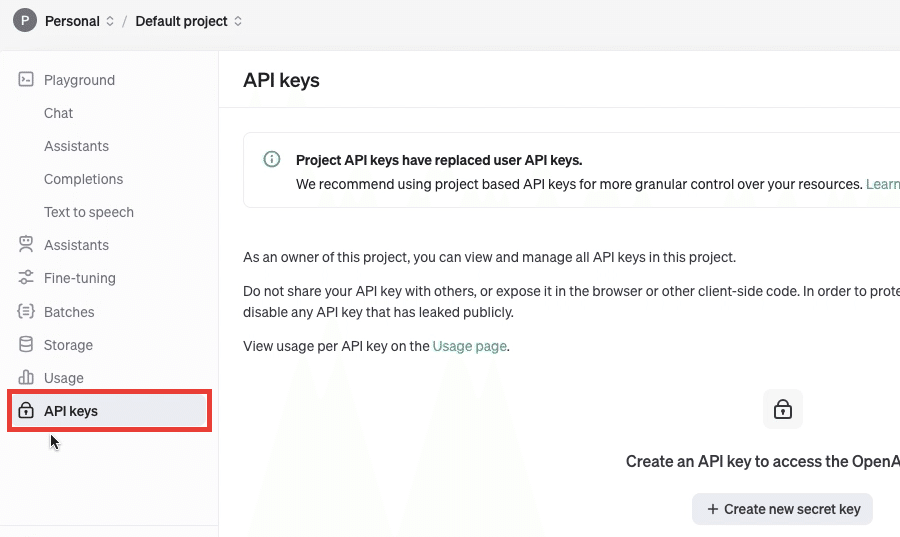Click the API keys page heading
The image size is (900, 537).
tap(281, 80)
